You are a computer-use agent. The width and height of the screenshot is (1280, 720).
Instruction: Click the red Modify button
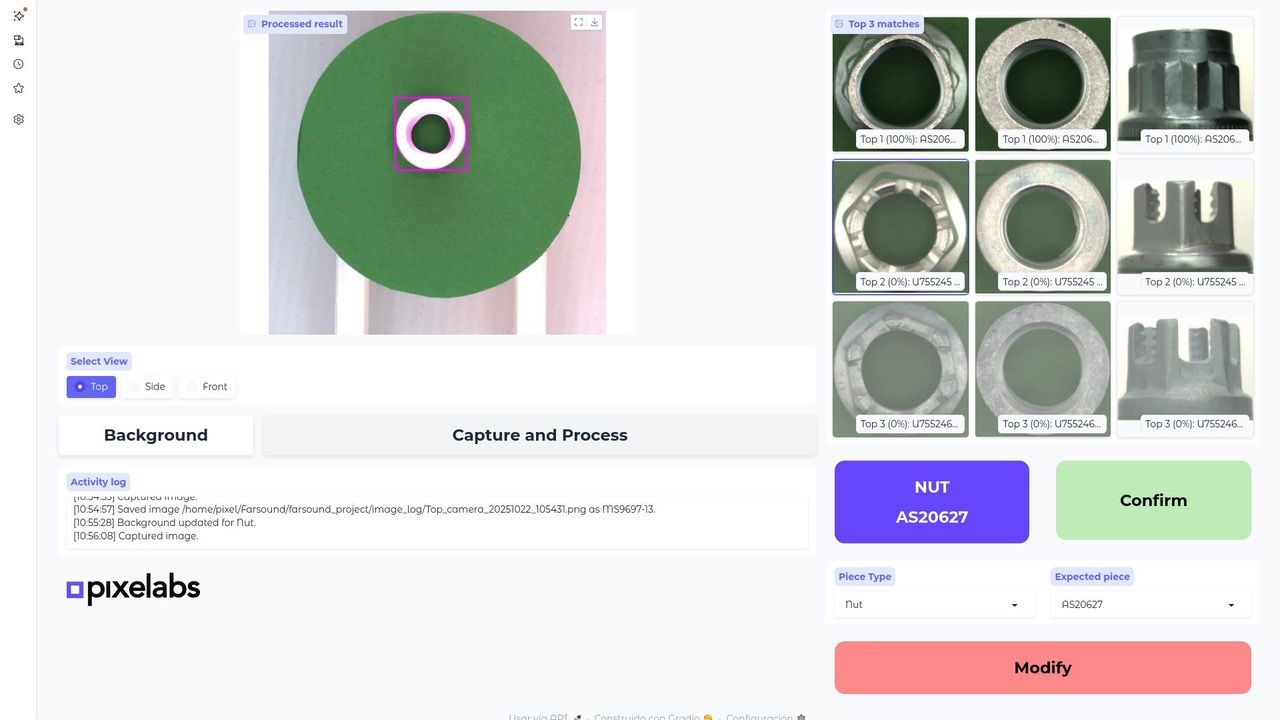pos(1042,668)
